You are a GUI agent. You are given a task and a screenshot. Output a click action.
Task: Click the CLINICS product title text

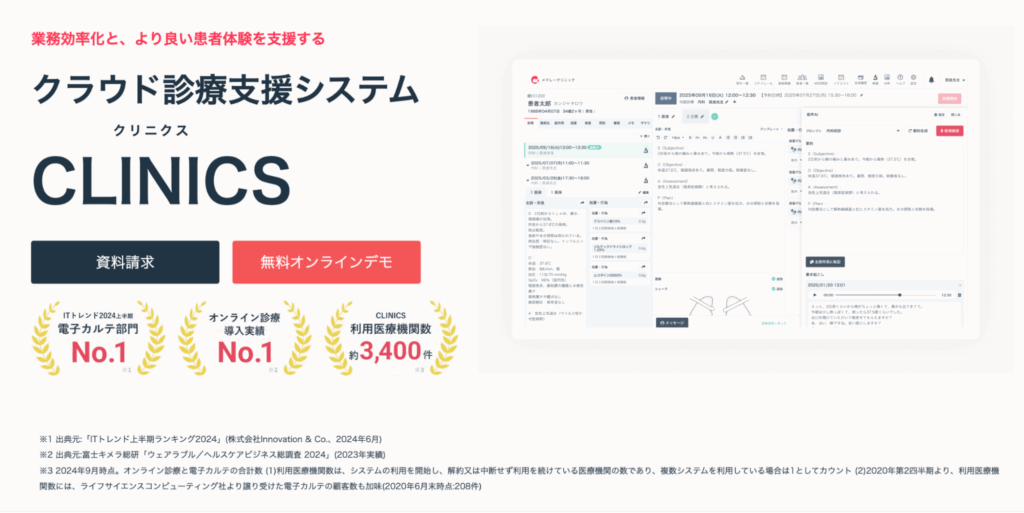click(x=161, y=182)
